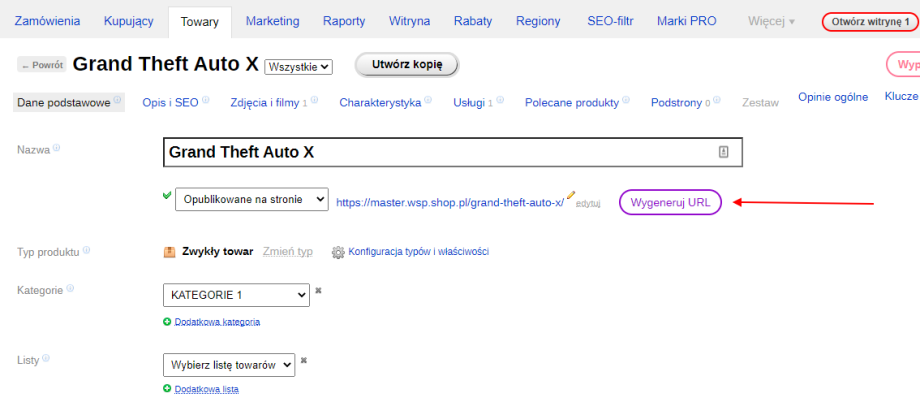Image resolution: width=920 pixels, height=402 pixels.
Task: Open the Wybierz listę towarów dropdown
Action: 229,365
